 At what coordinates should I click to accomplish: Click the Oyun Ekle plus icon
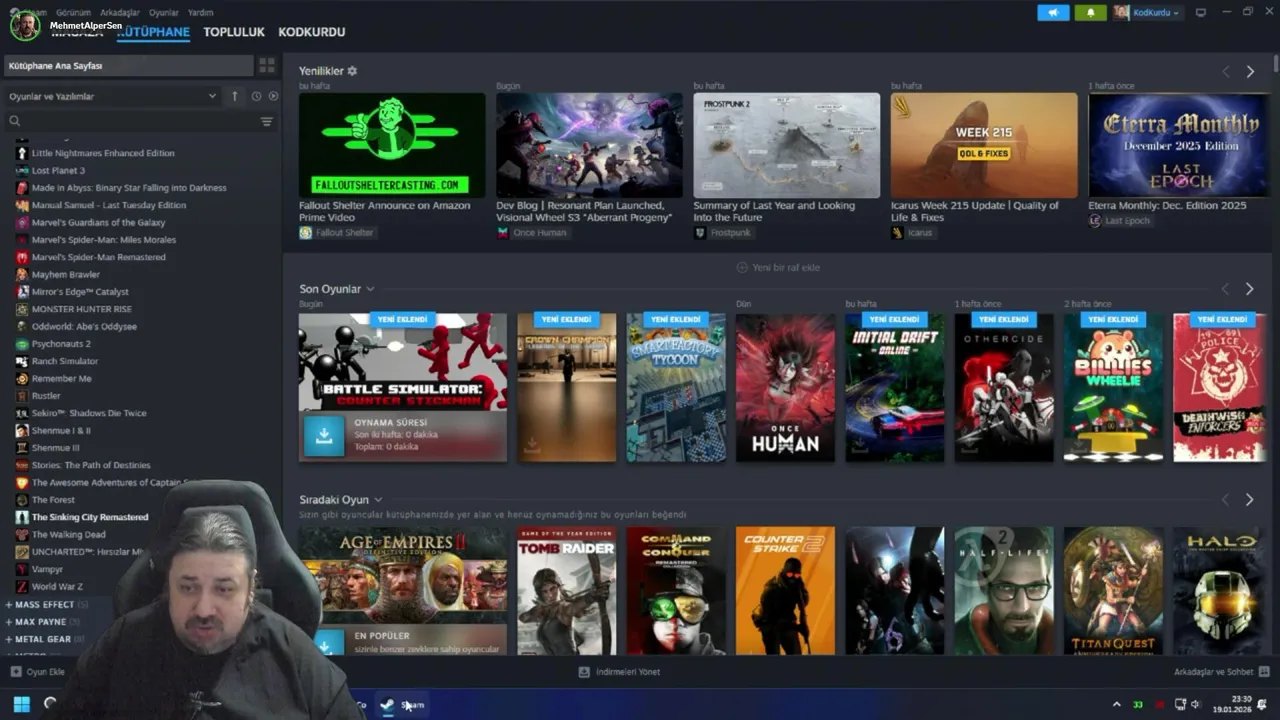point(16,672)
